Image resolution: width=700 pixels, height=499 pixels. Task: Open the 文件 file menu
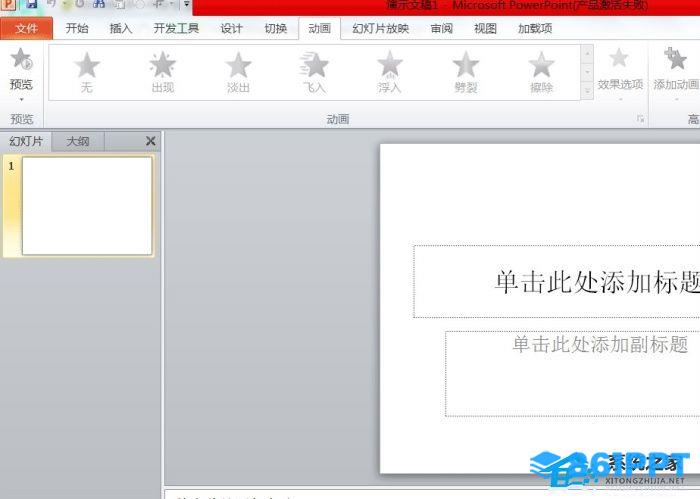(x=26, y=29)
